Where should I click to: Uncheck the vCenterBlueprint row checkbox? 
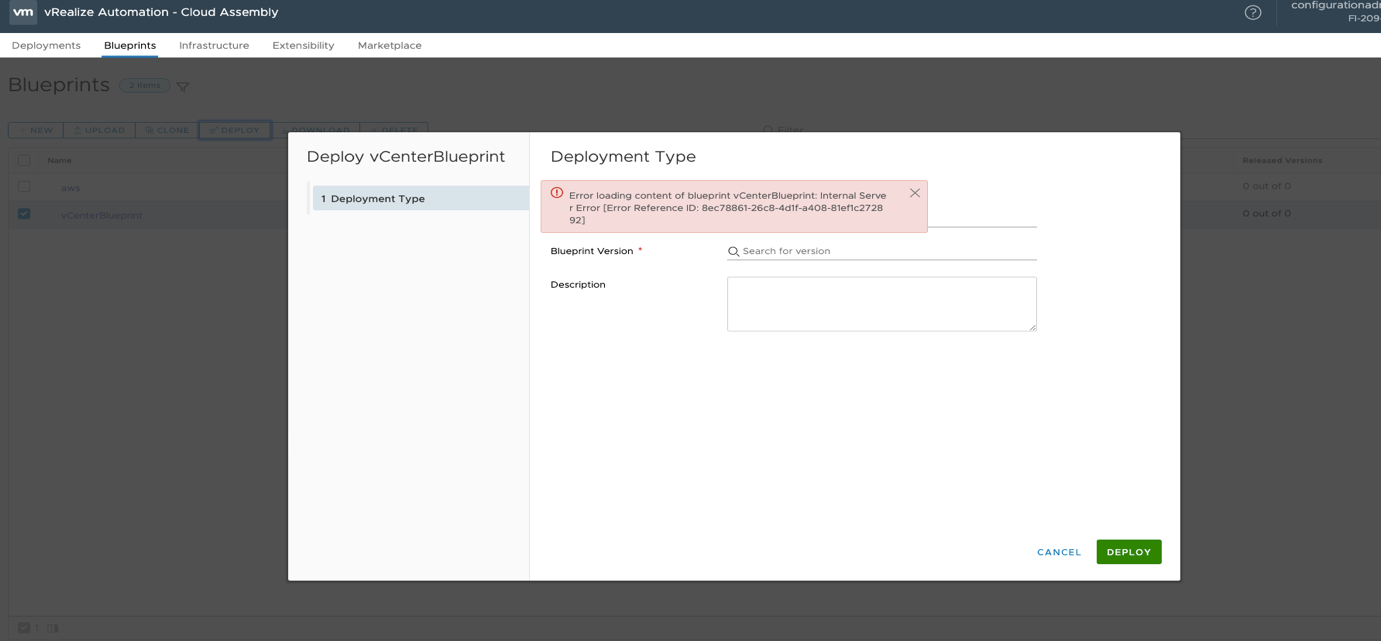click(x=24, y=214)
